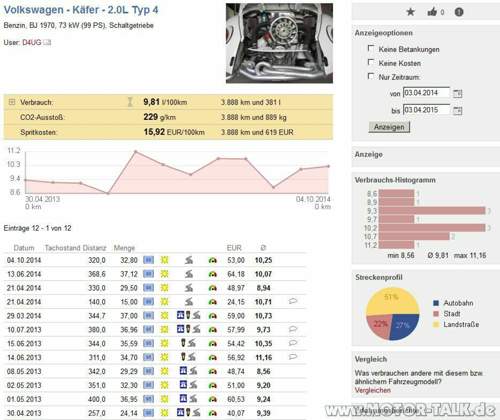
Task: Click comment bubble on 21.04.2014 140,0 row
Action: (293, 301)
